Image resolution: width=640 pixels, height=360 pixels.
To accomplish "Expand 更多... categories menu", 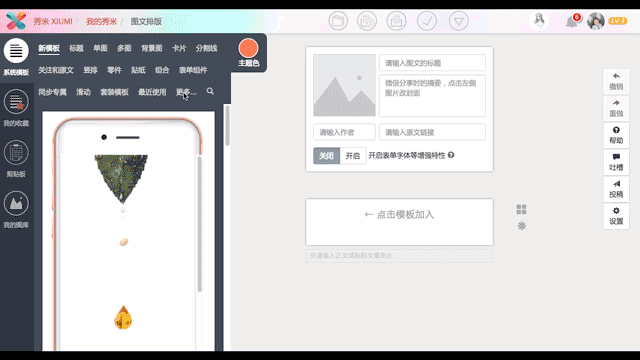I will 186,92.
